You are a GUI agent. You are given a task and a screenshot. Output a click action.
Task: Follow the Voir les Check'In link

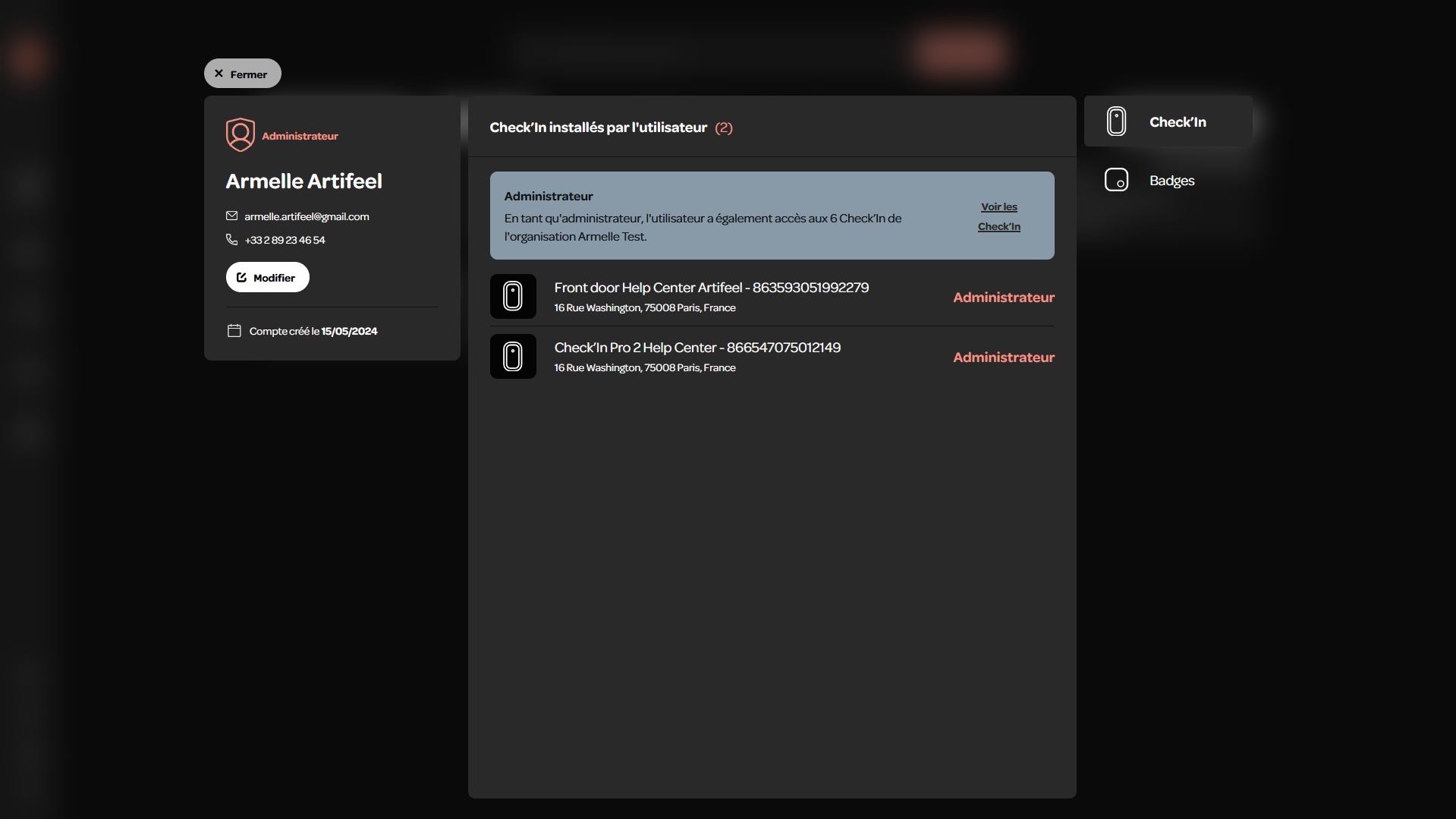coord(998,216)
